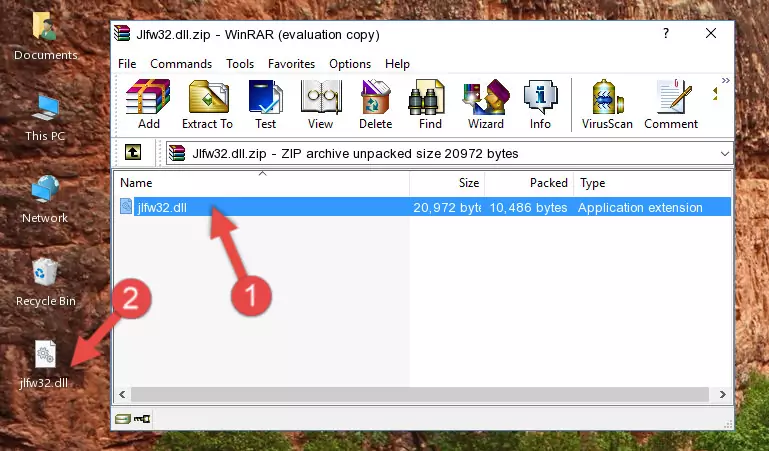
Task: Select the This PC desktop icon
Action: coord(45,118)
